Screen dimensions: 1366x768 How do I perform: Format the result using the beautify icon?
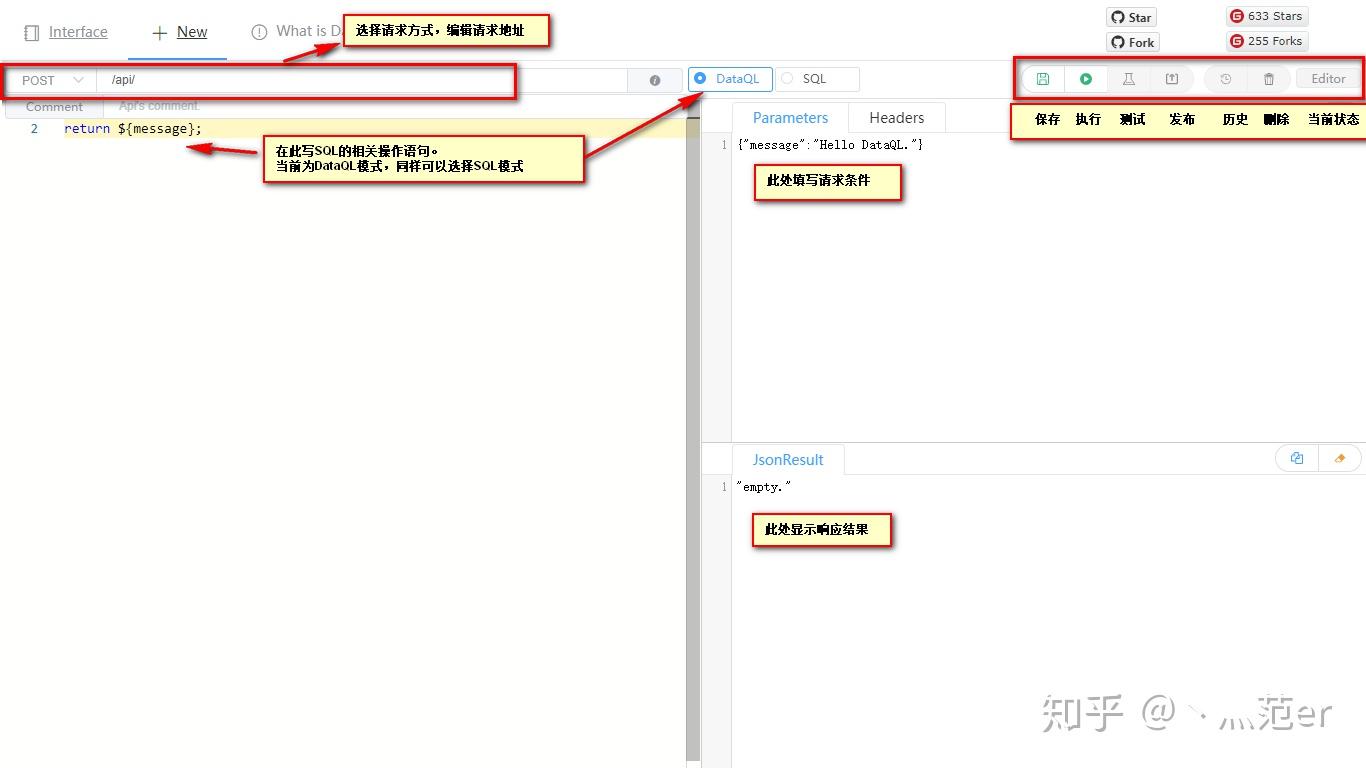point(1340,457)
